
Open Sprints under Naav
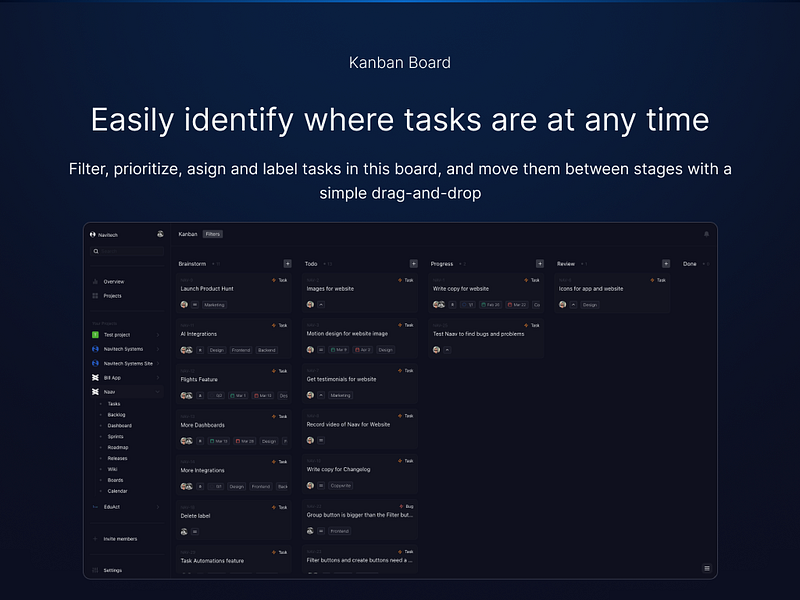(x=115, y=437)
